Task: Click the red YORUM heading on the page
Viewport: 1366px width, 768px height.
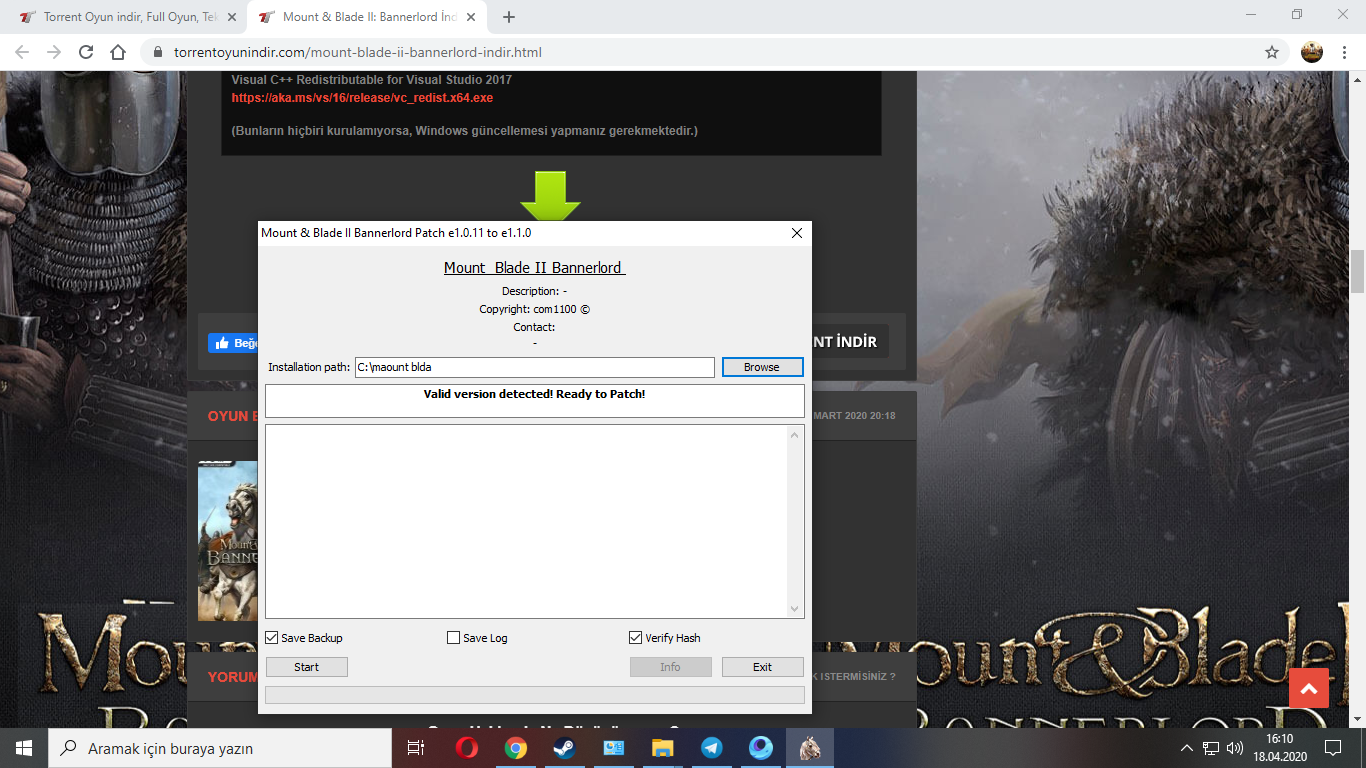Action: [233, 677]
